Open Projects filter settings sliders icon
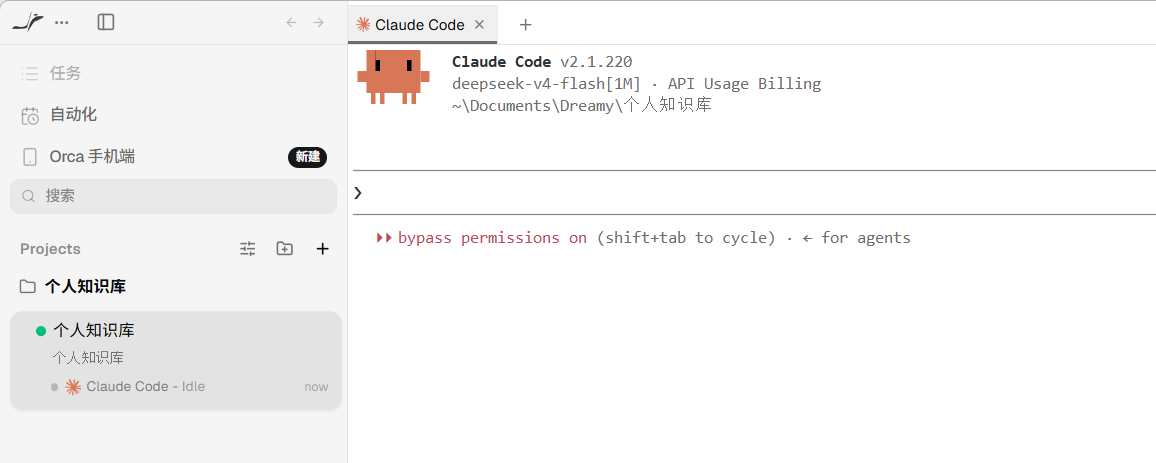Viewport: 1156px width, 463px height. [x=248, y=249]
